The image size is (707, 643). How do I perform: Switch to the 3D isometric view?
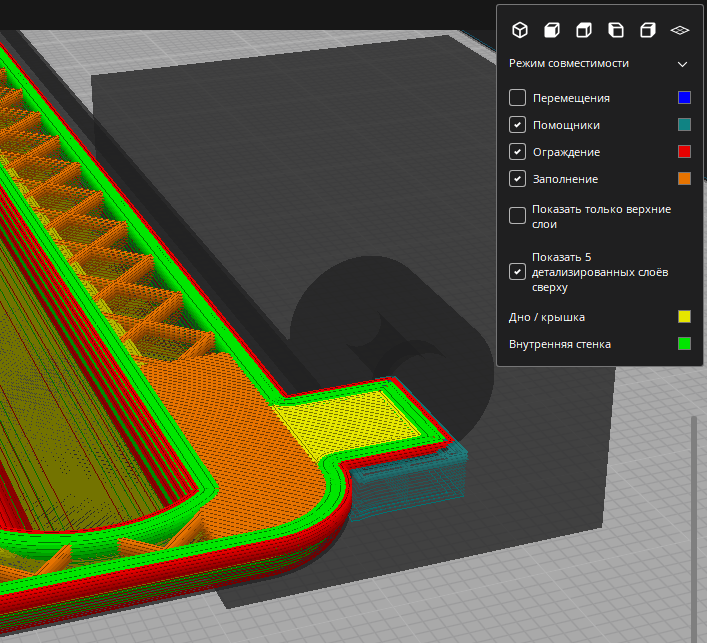tap(519, 30)
